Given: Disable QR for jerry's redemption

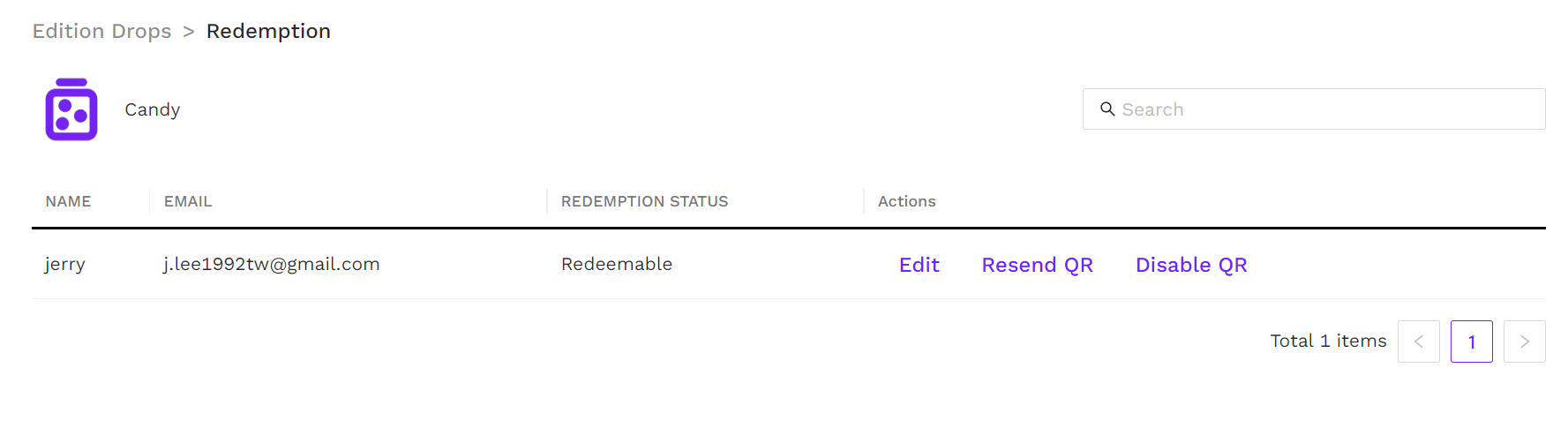Looking at the screenshot, I should pyautogui.click(x=1190, y=265).
